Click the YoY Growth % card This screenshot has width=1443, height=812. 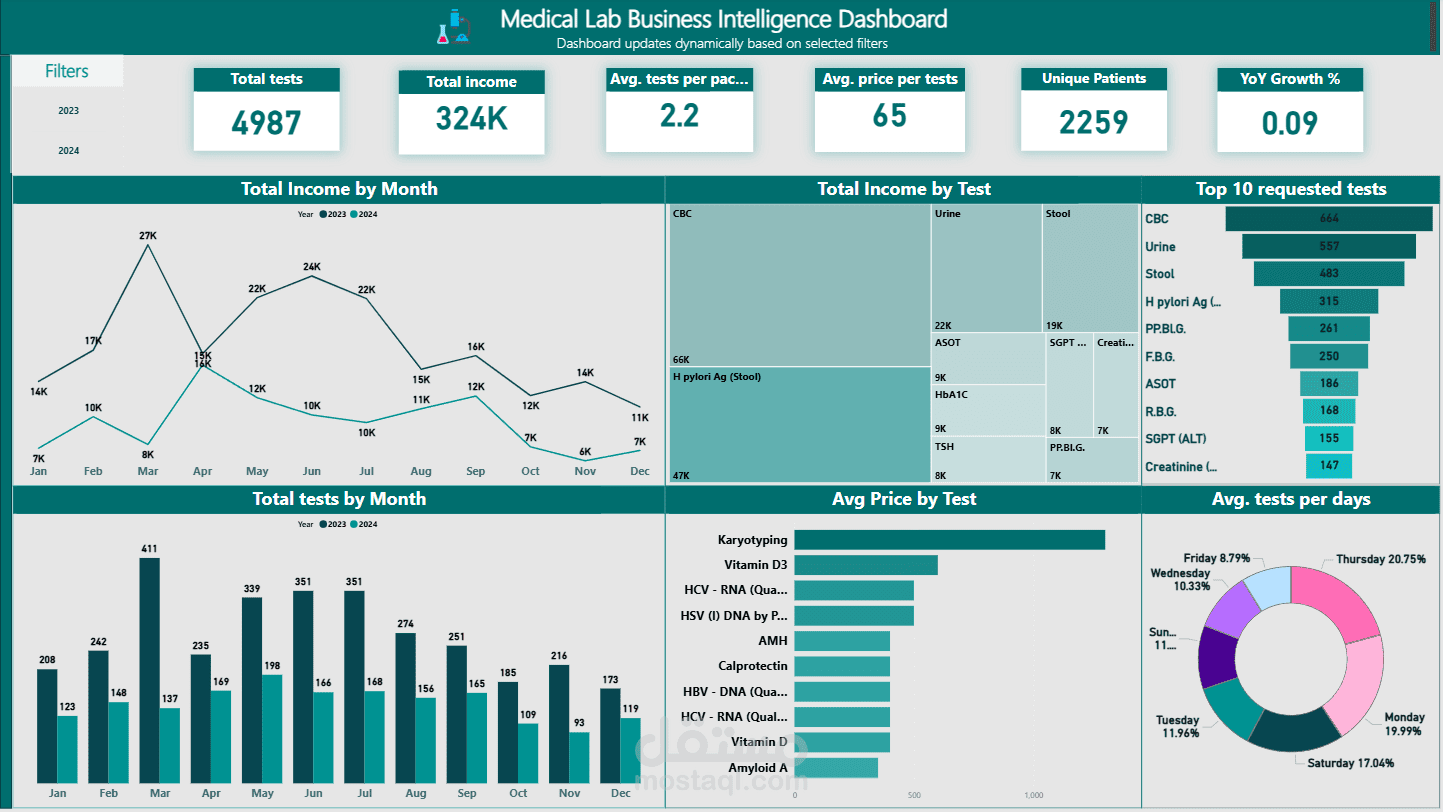[x=1289, y=108]
